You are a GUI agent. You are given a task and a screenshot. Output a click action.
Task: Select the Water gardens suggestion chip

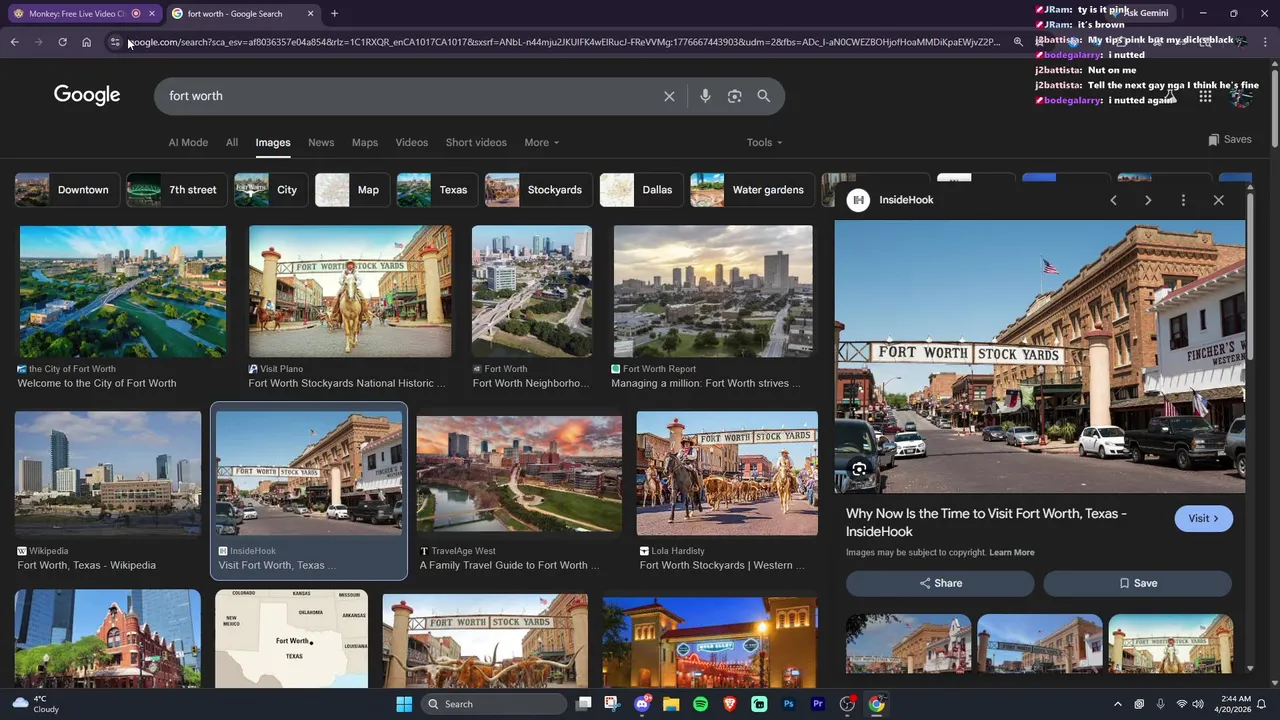click(x=752, y=190)
